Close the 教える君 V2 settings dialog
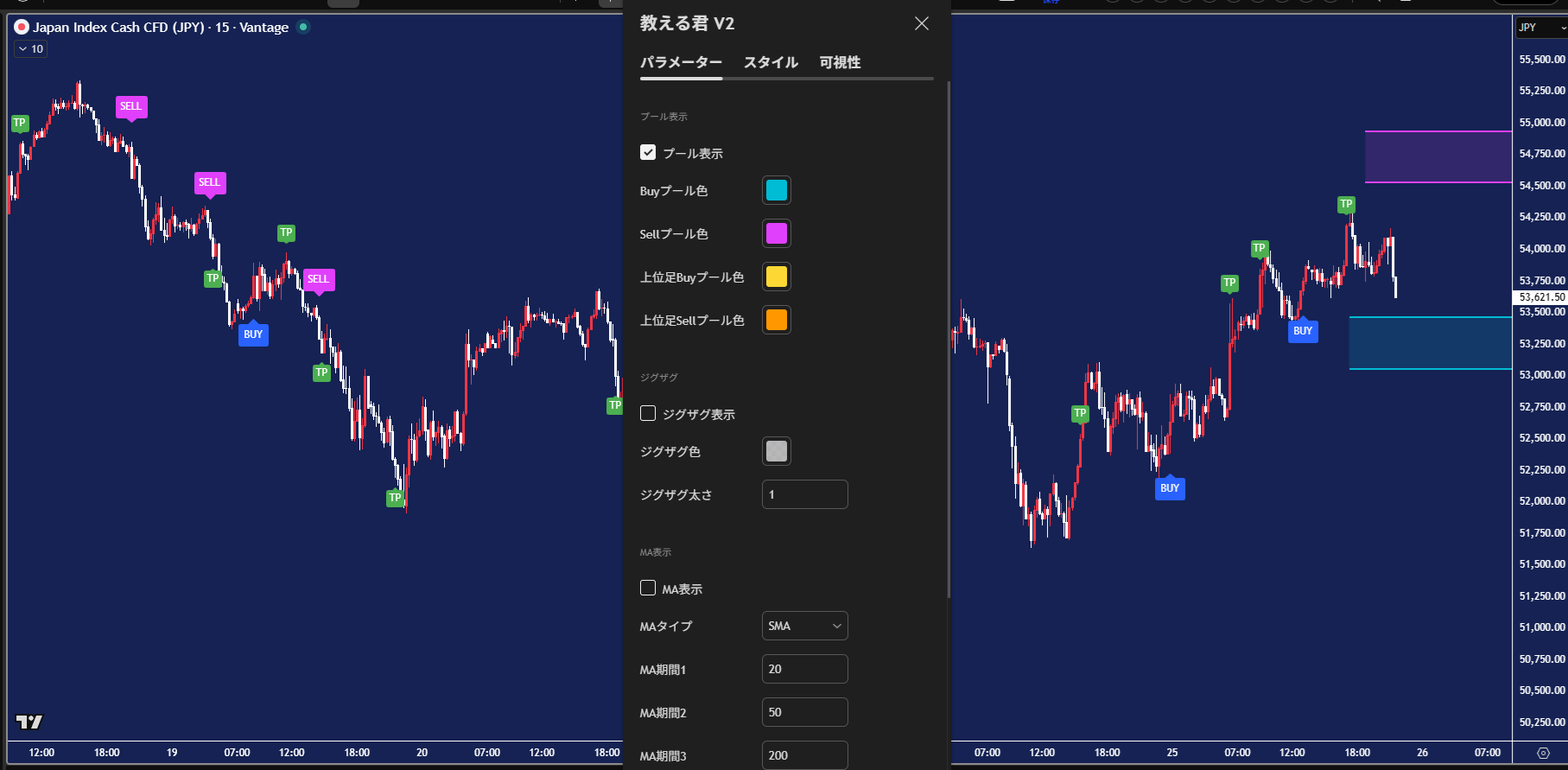Screen dimensions: 1568x770 [x=922, y=23]
